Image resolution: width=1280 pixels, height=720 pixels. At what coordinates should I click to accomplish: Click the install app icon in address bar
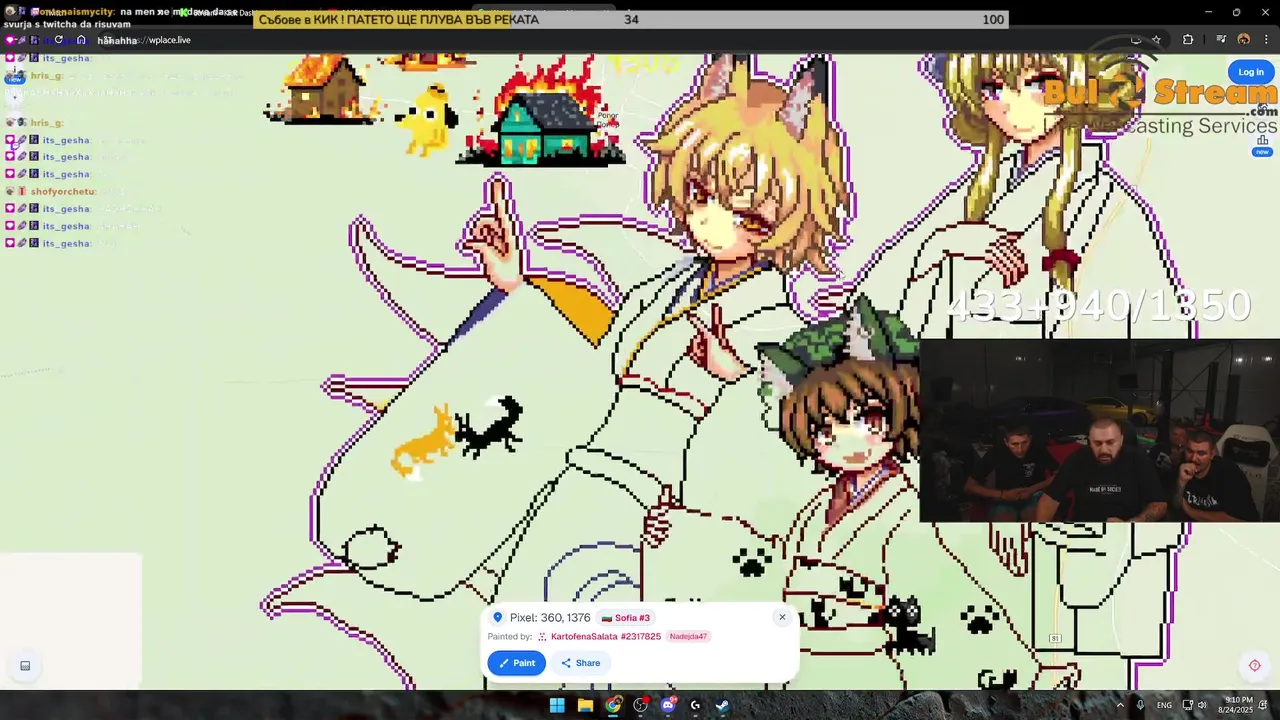pyautogui.click(x=1135, y=40)
